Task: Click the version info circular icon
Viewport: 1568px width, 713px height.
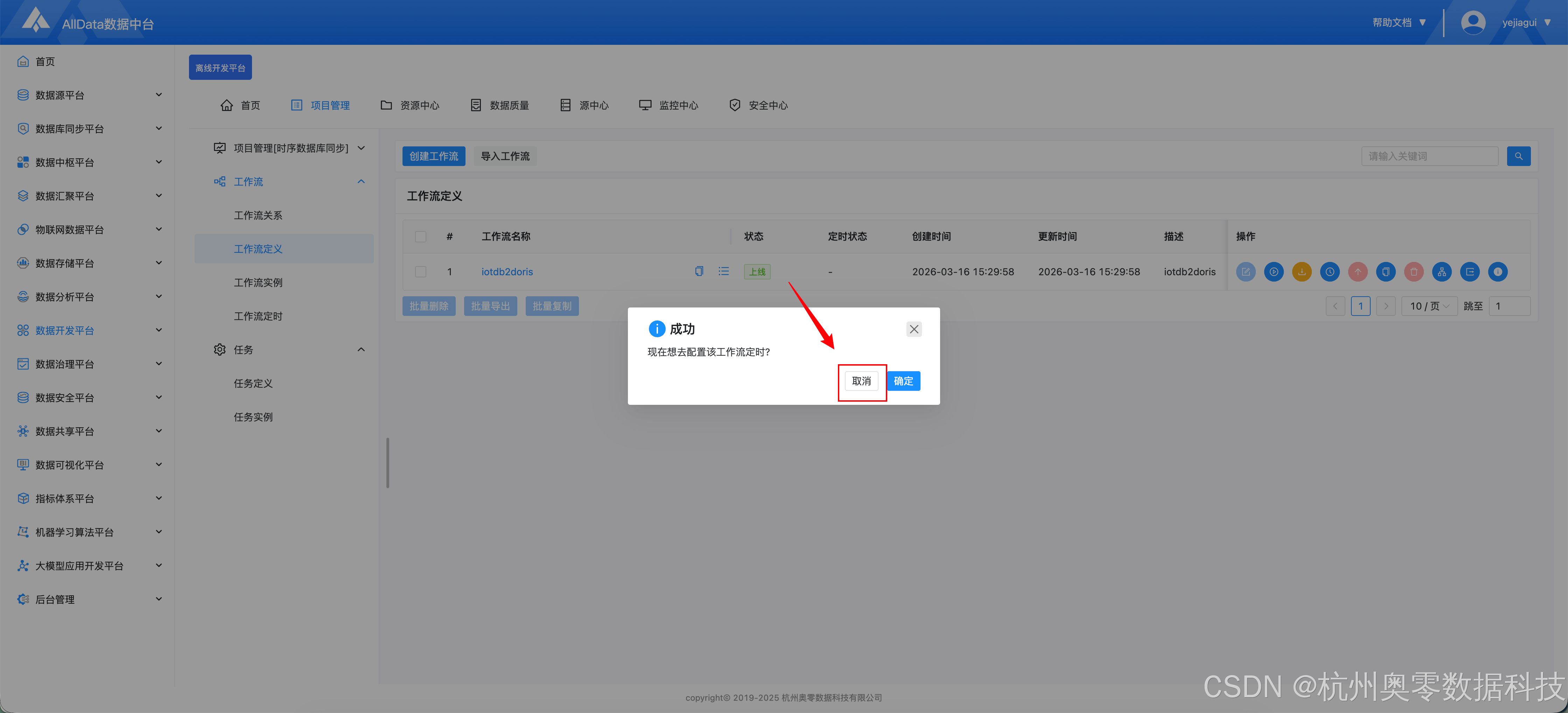Action: pos(1497,271)
